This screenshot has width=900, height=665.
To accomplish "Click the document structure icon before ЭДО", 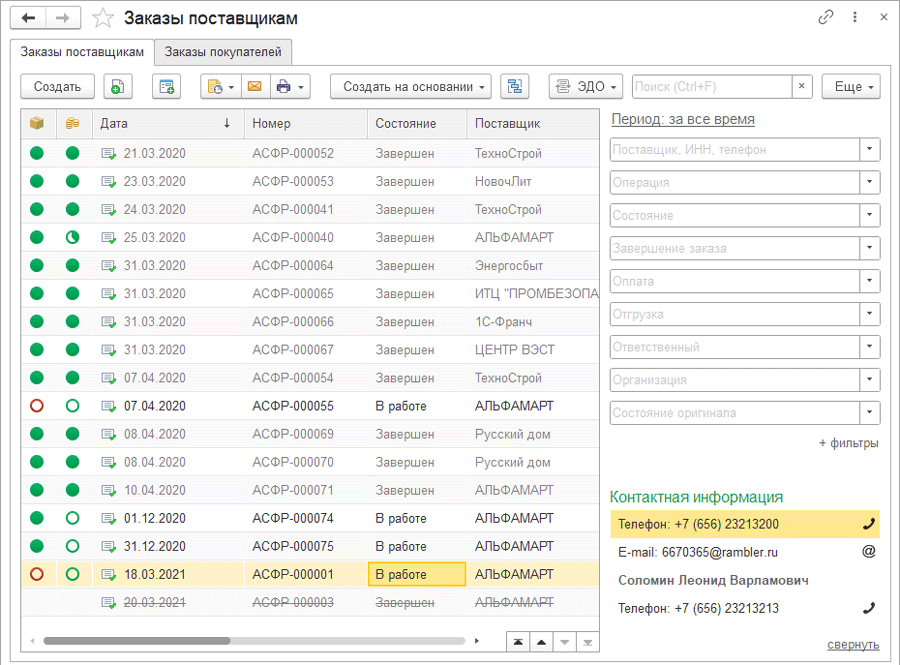I will [x=515, y=87].
